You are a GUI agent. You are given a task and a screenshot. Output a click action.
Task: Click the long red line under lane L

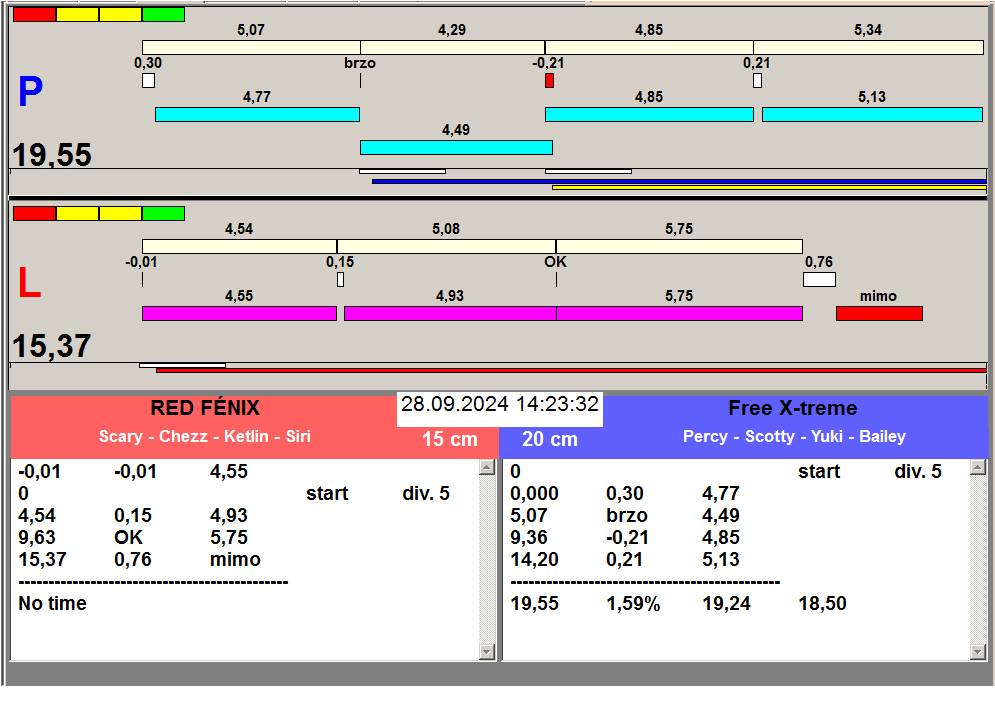point(571,370)
